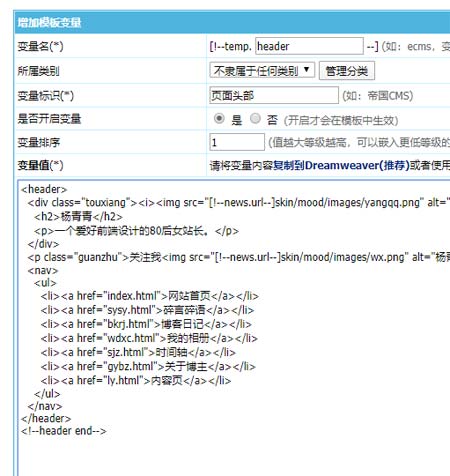Click the code line with wdxc.html 我的相册
Viewport: 450px width, 476px height.
149,338
